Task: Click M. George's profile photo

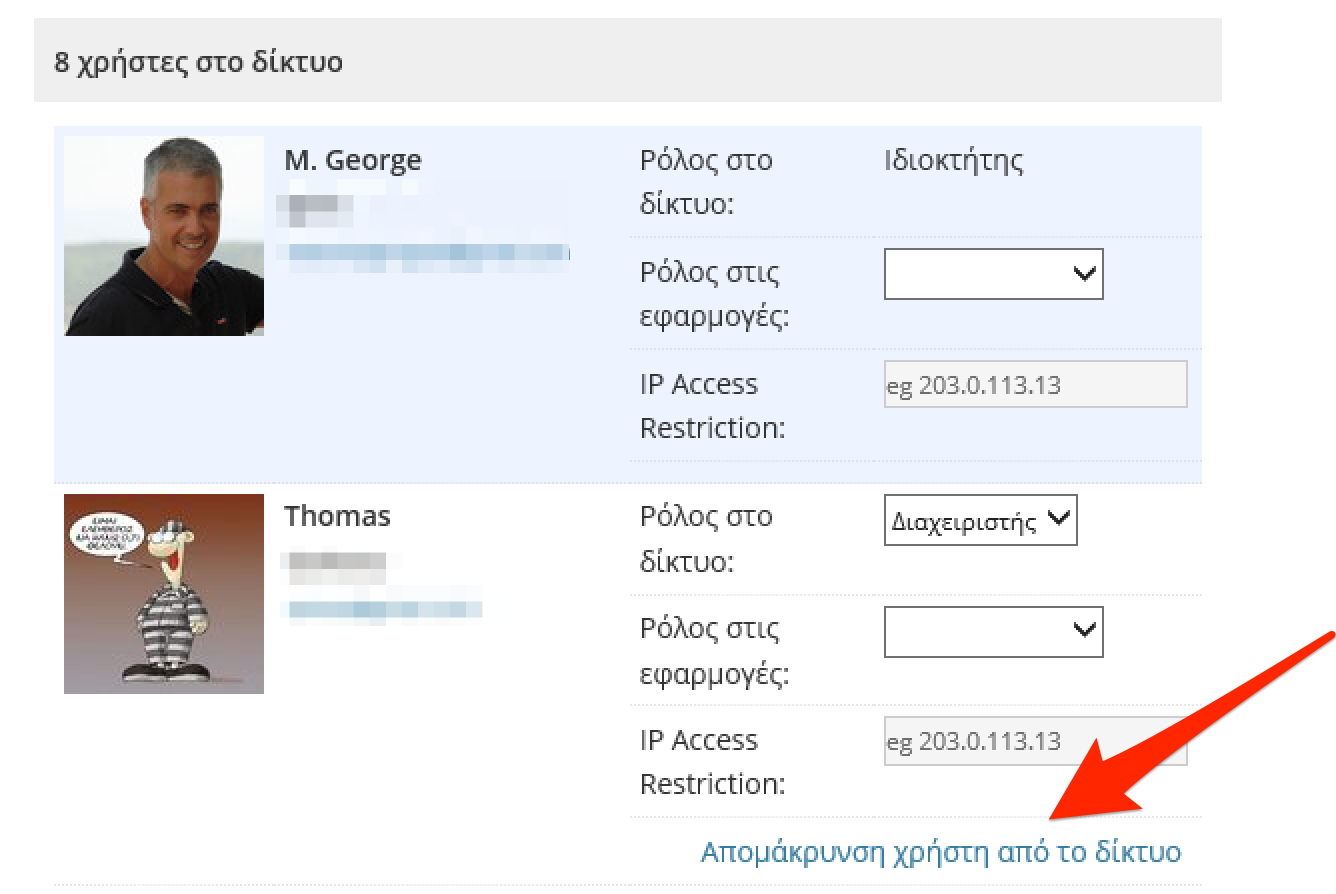Action: [x=163, y=232]
